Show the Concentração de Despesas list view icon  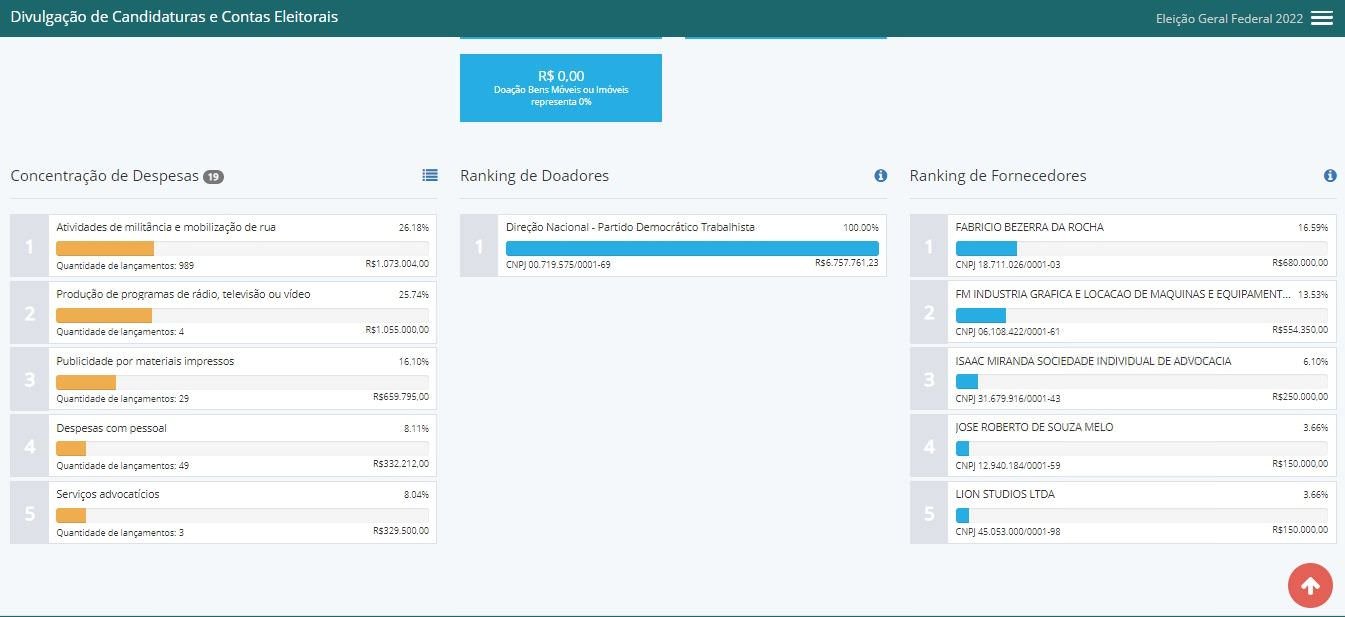point(430,175)
